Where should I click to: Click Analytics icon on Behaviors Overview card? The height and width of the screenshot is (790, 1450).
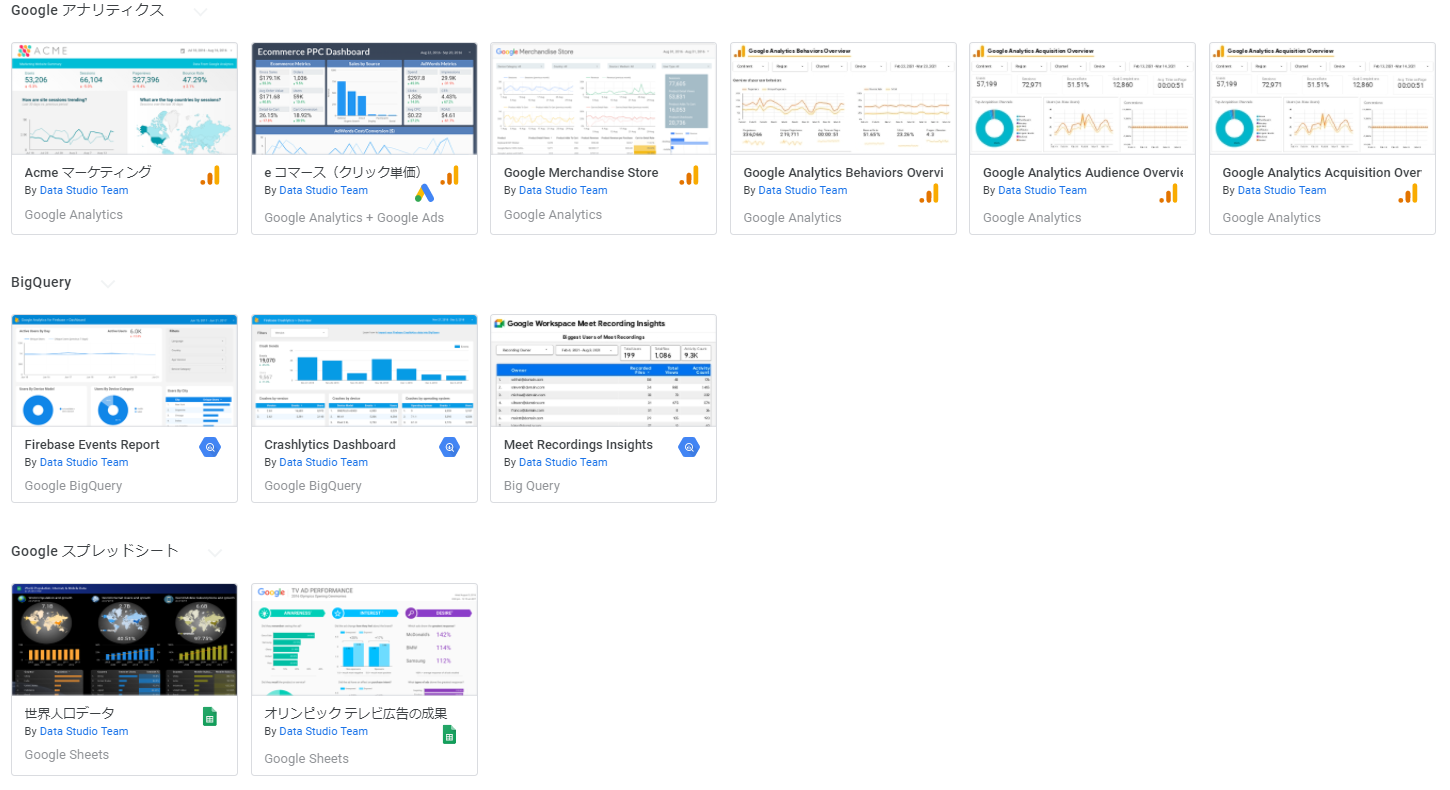coord(929,194)
